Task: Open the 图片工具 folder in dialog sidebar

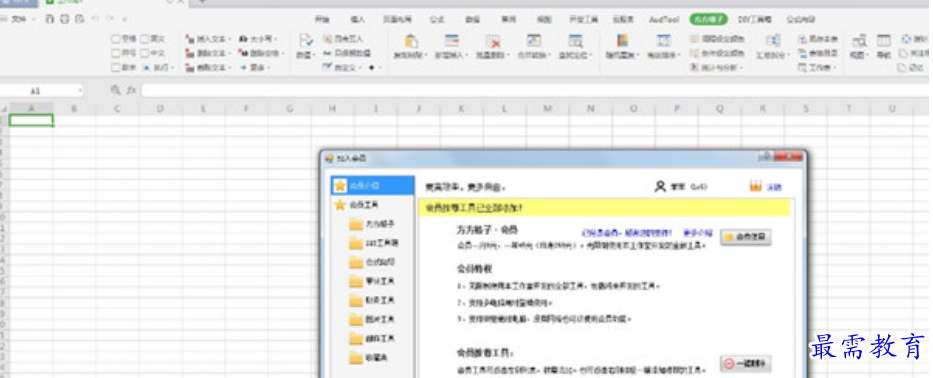Action: pyautogui.click(x=372, y=319)
